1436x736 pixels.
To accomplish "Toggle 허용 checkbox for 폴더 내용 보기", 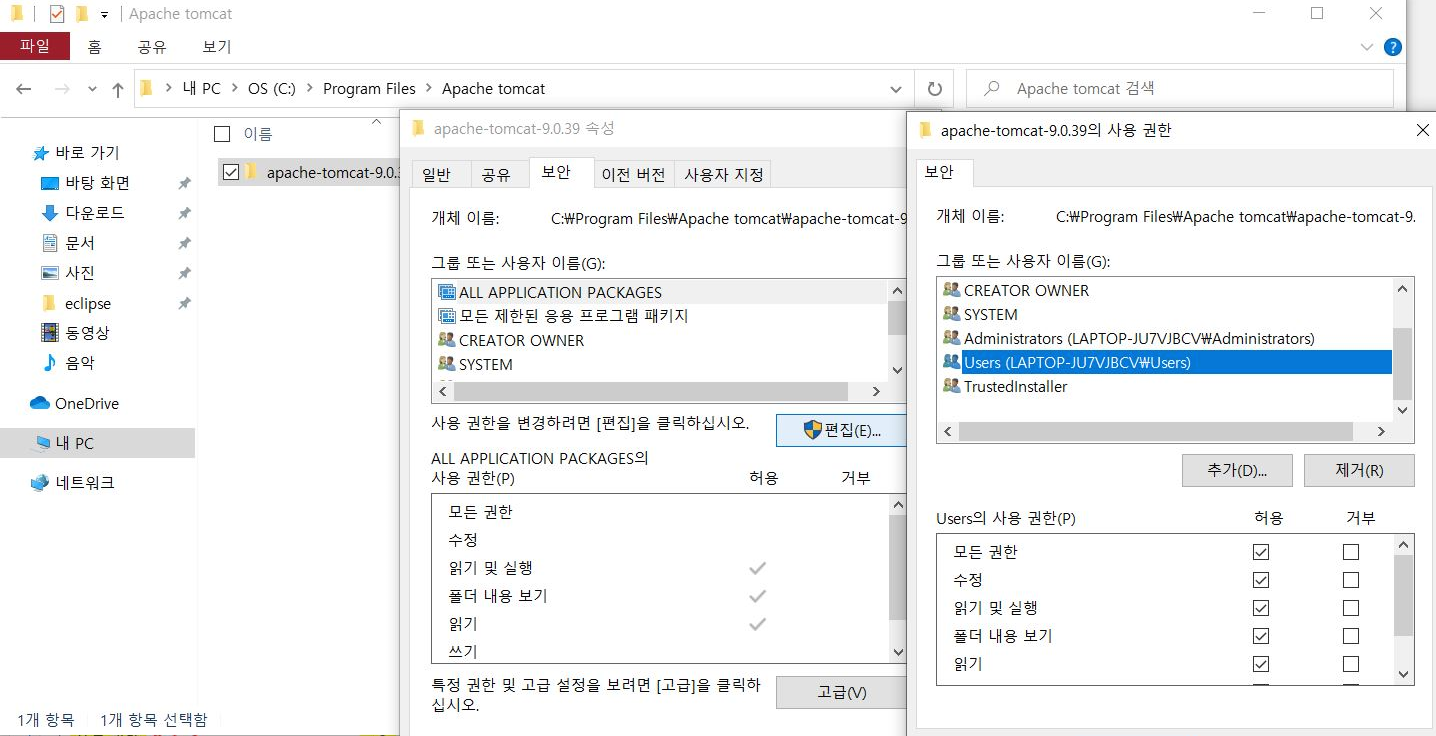I will (x=1260, y=636).
